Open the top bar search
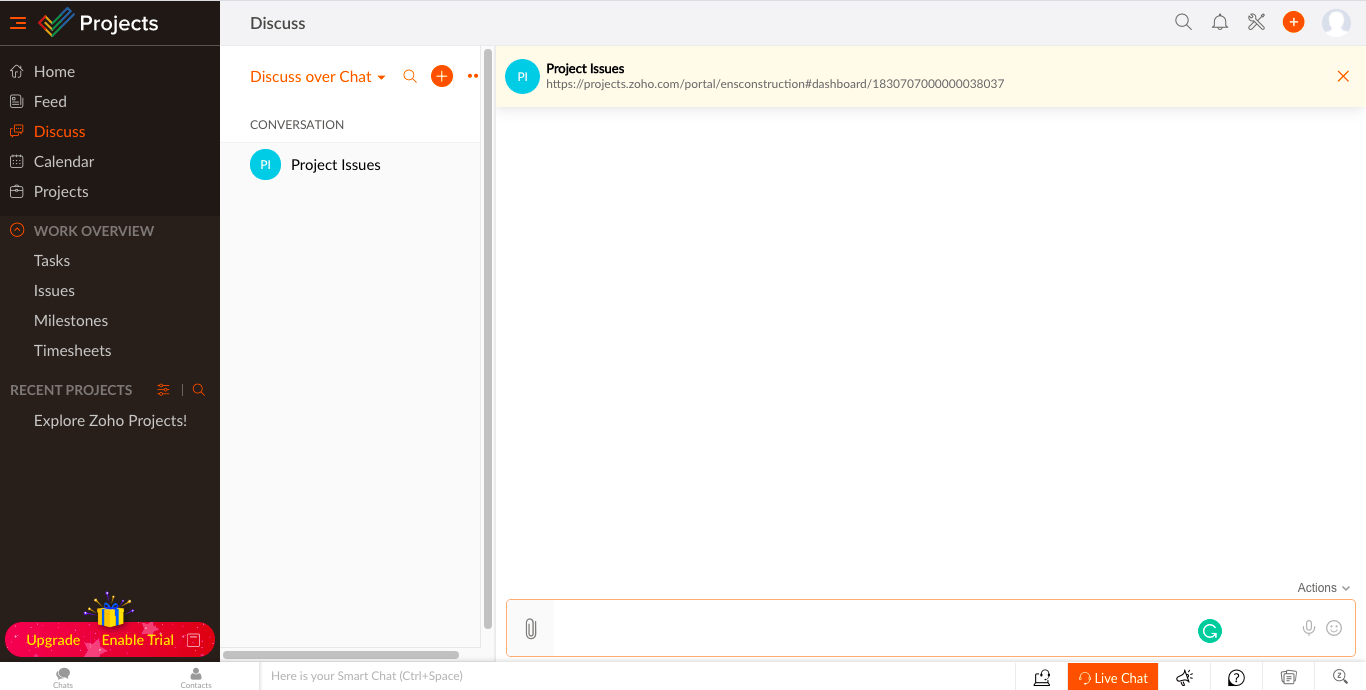Screen dimensions: 1366x690 click(1183, 22)
